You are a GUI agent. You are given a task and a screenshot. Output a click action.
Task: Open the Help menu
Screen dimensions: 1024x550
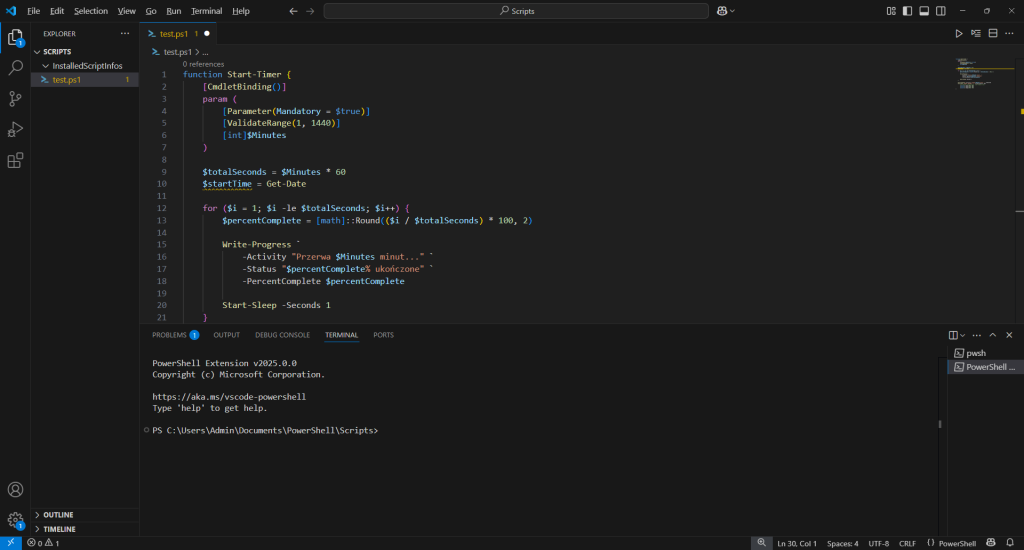point(241,11)
